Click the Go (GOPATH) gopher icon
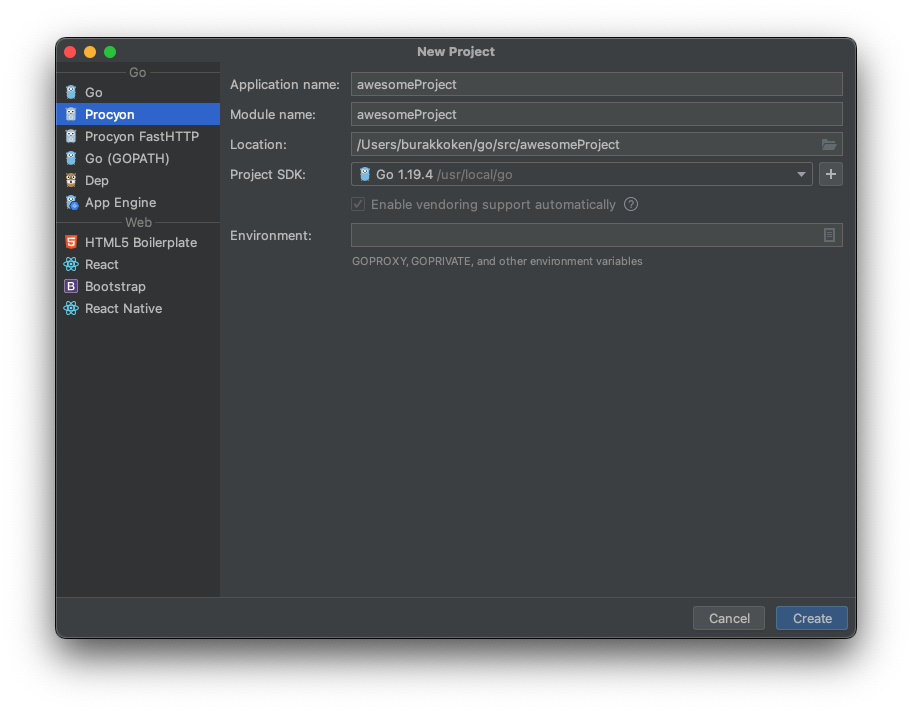Image resolution: width=912 pixels, height=712 pixels. (71, 159)
